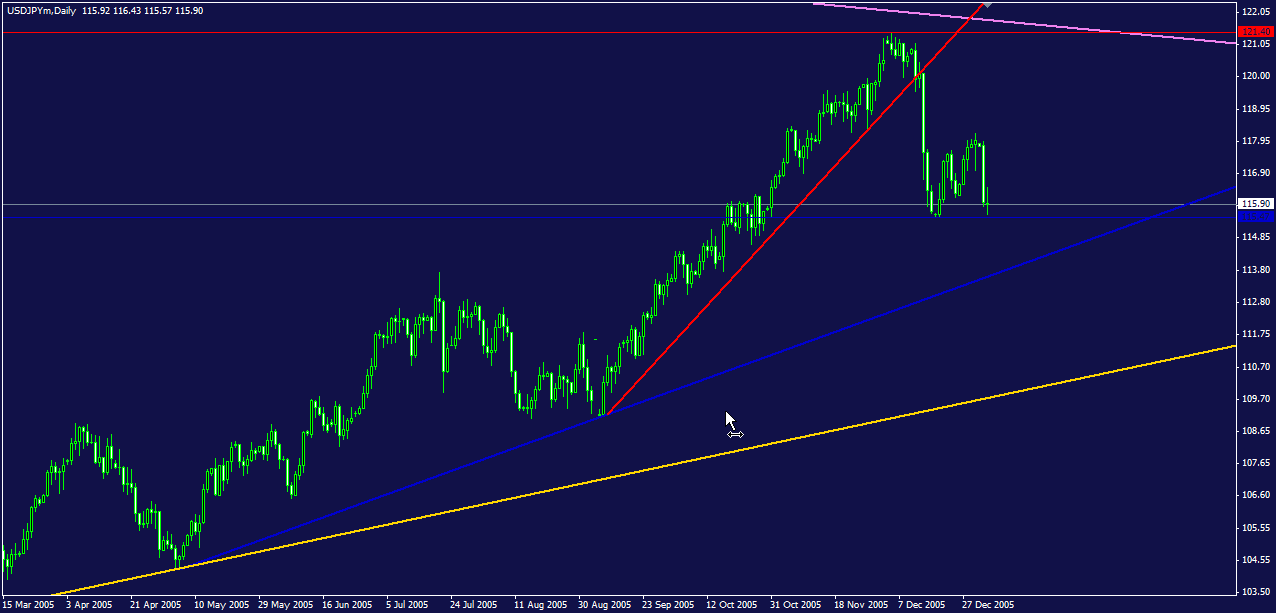The image size is (1276, 613).
Task: Click the 18 Nov 2005 date label
Action: tap(860, 605)
